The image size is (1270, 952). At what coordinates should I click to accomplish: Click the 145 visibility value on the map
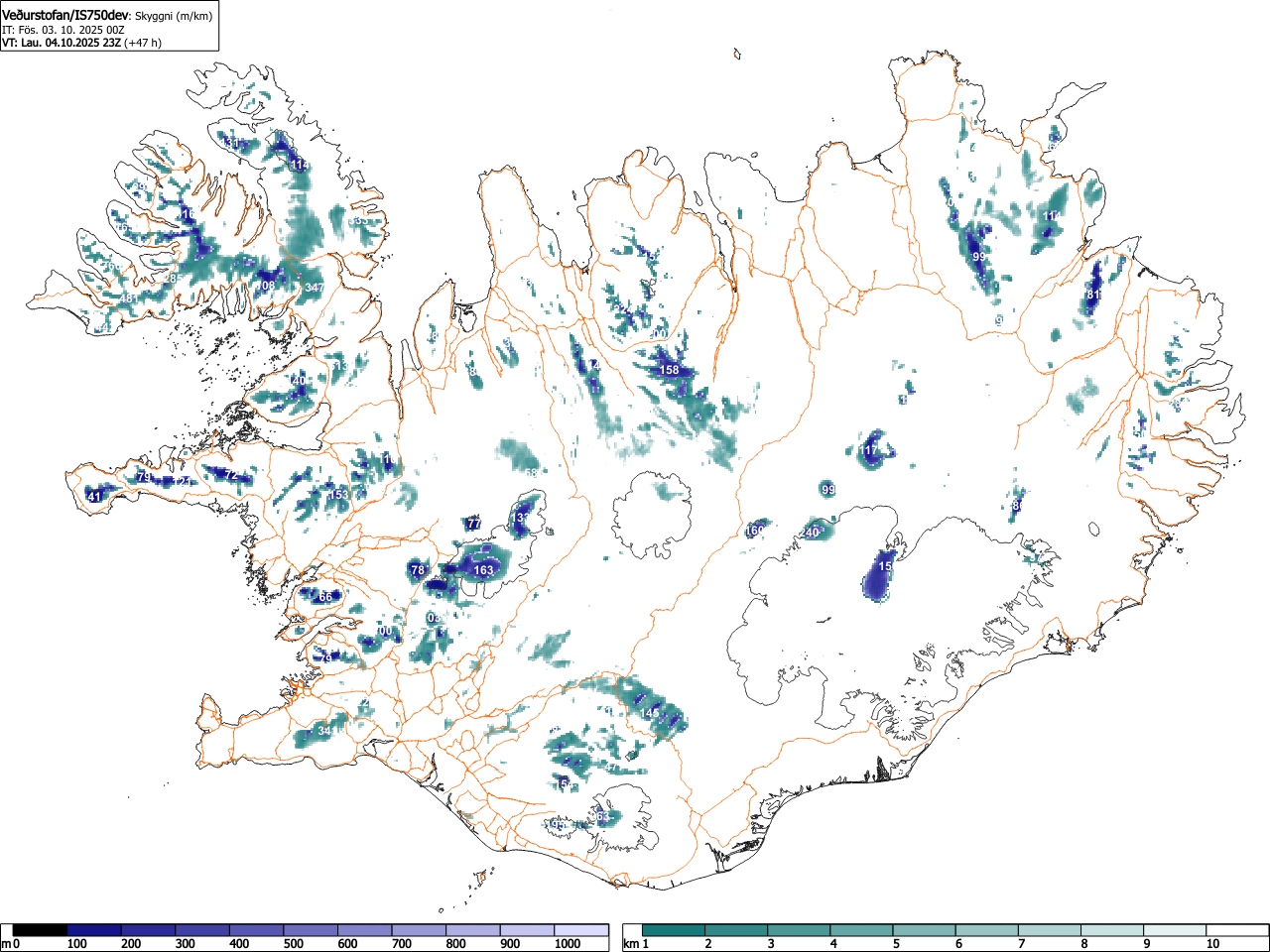pyautogui.click(x=650, y=713)
